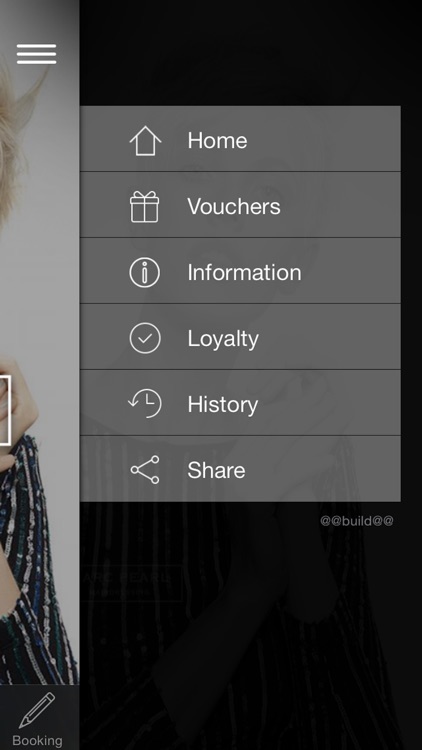
Task: Tap the Booking text label
Action: point(37,741)
